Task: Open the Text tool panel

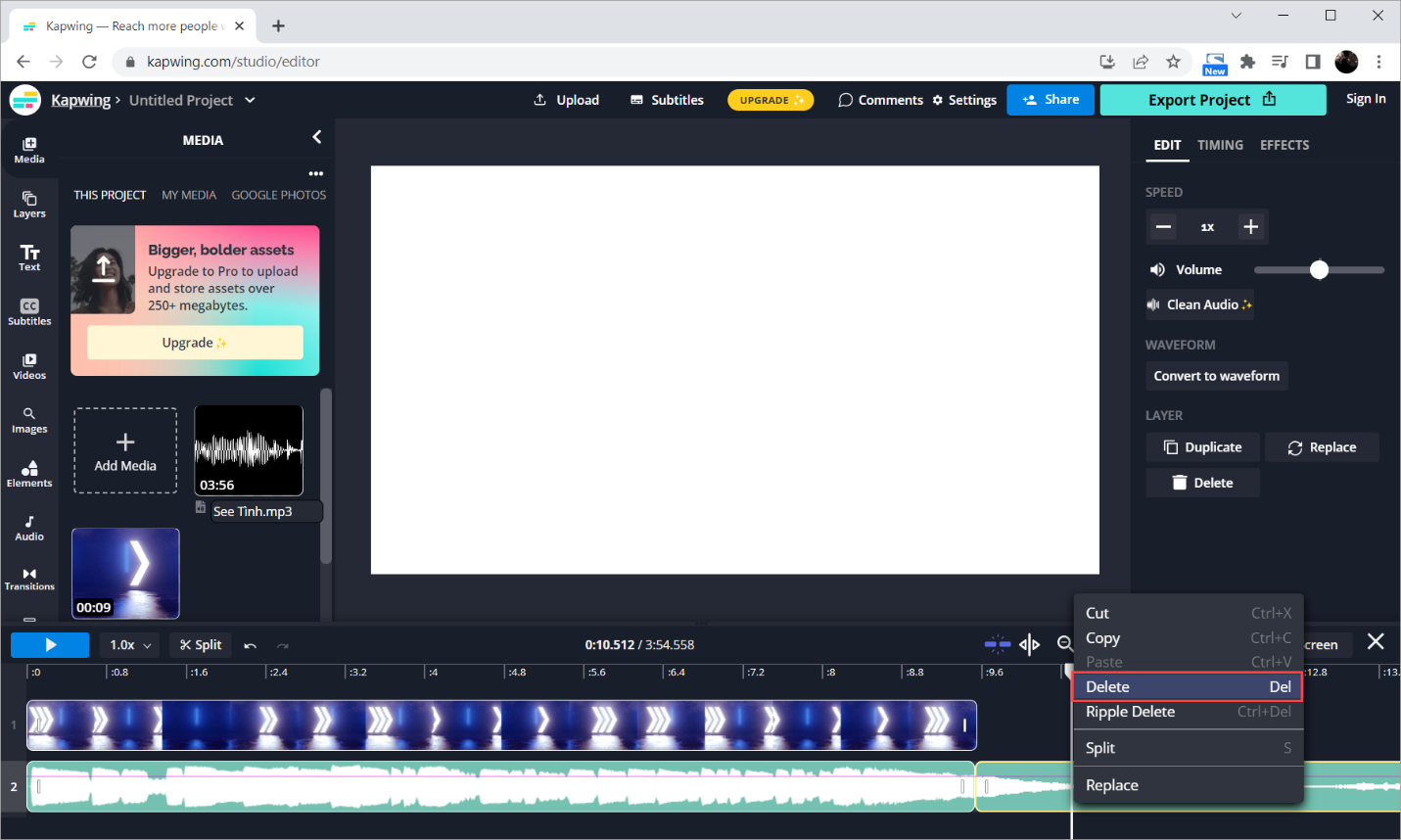Action: click(28, 257)
